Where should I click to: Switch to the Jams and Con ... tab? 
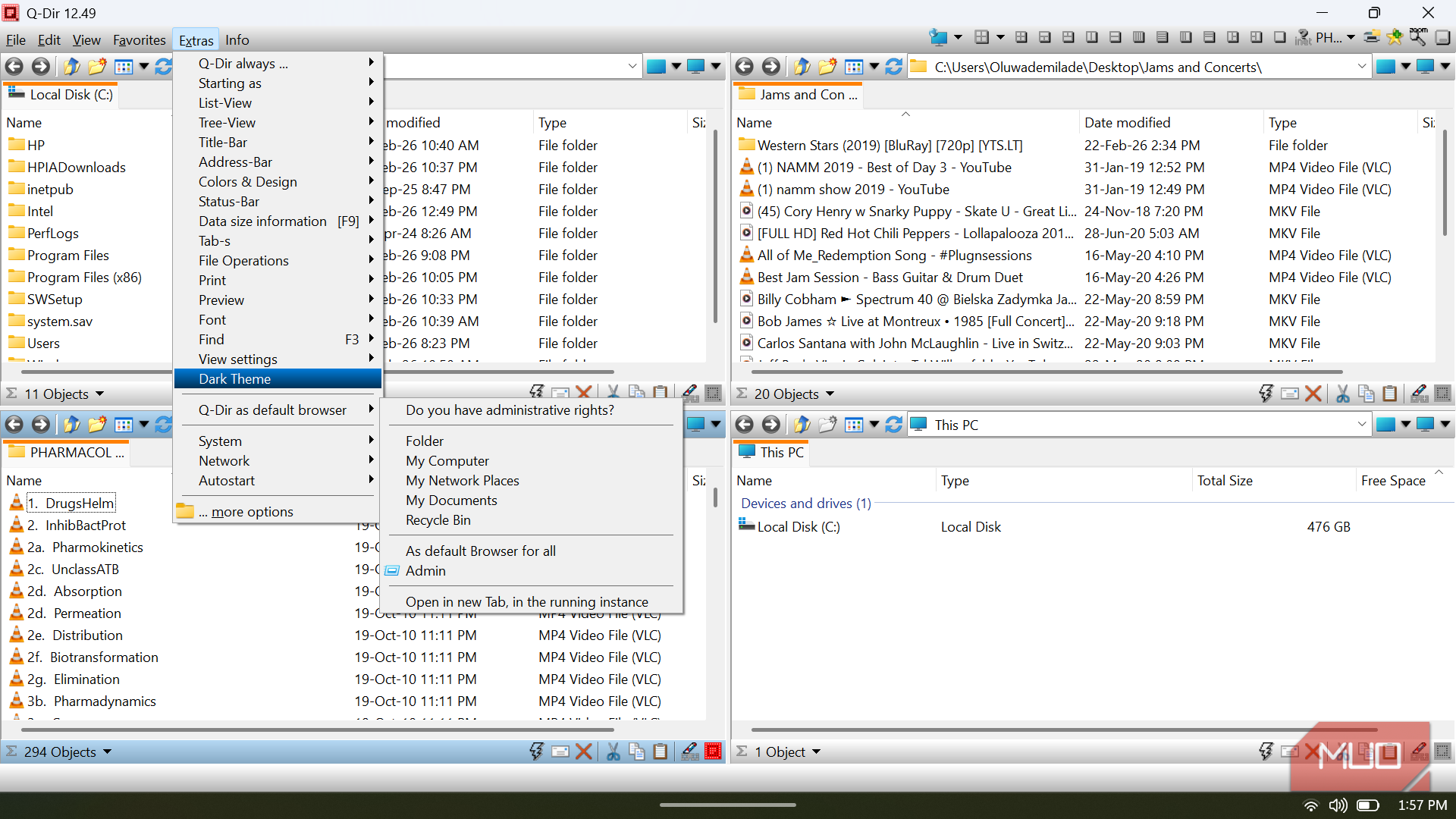coord(799,95)
